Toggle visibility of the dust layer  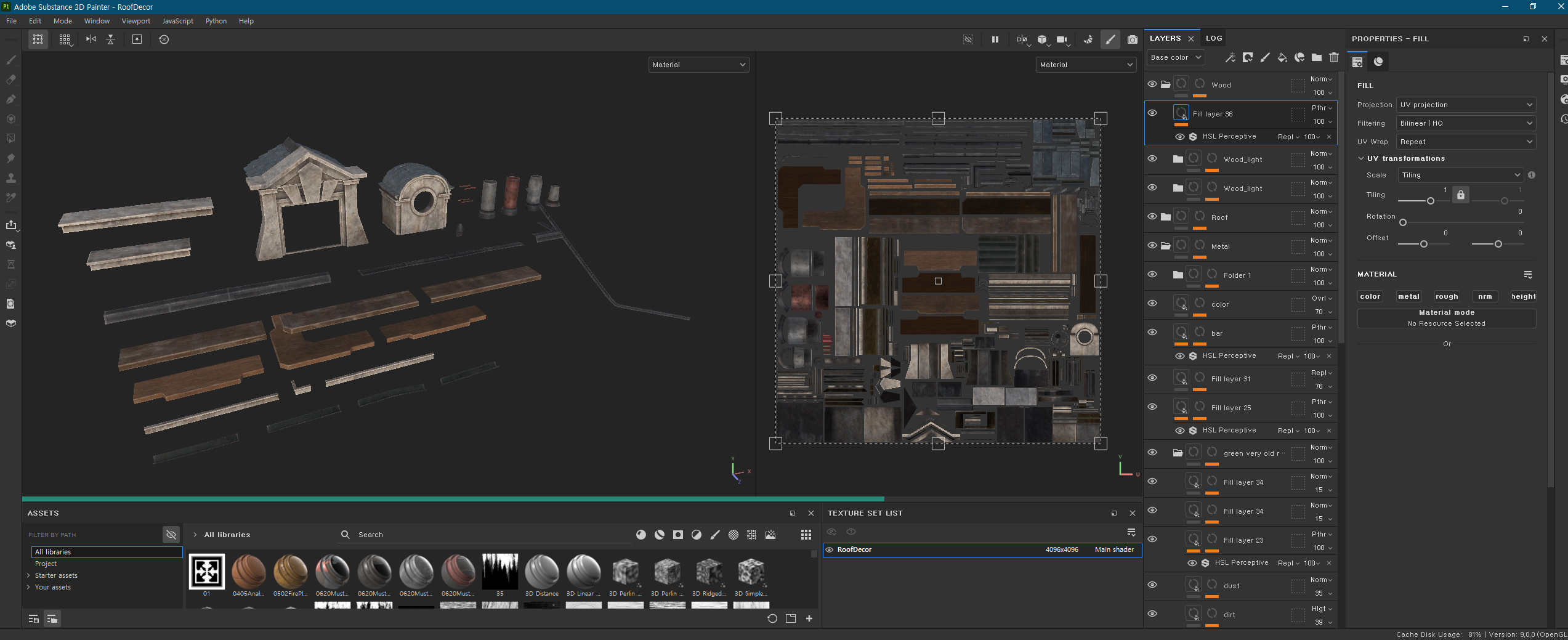1152,585
